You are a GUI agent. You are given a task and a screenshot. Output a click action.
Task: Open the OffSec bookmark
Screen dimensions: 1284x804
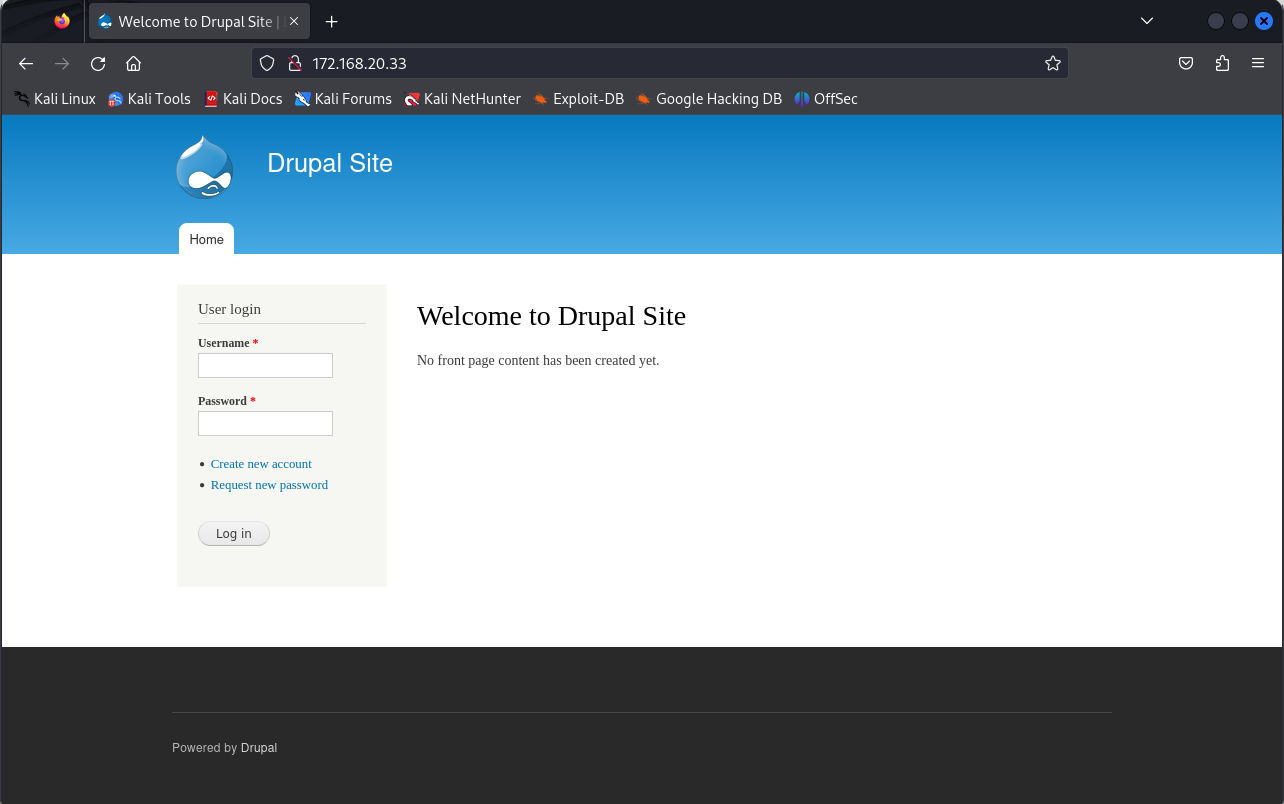826,99
